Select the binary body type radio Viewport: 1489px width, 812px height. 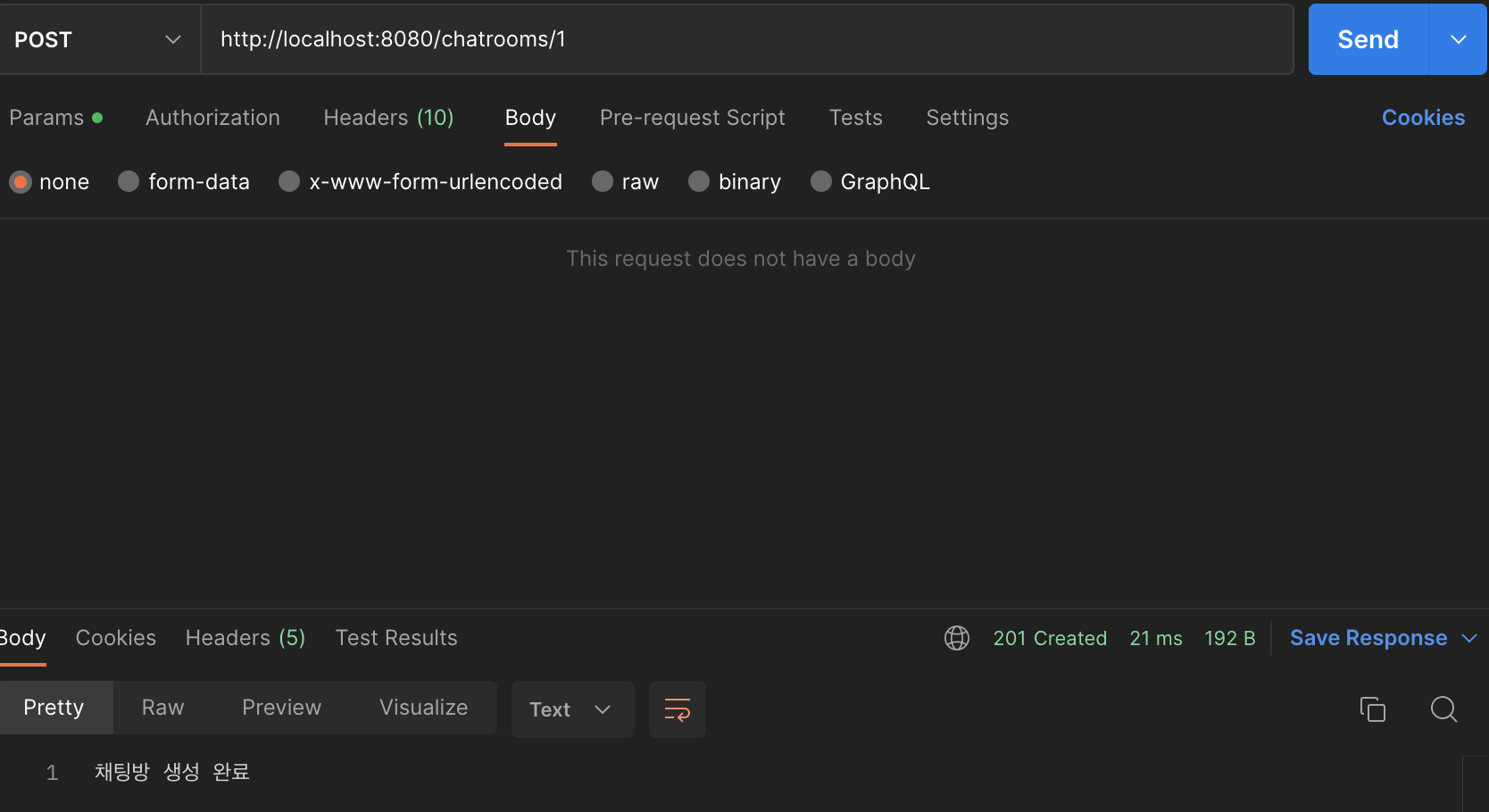pyautogui.click(x=699, y=182)
